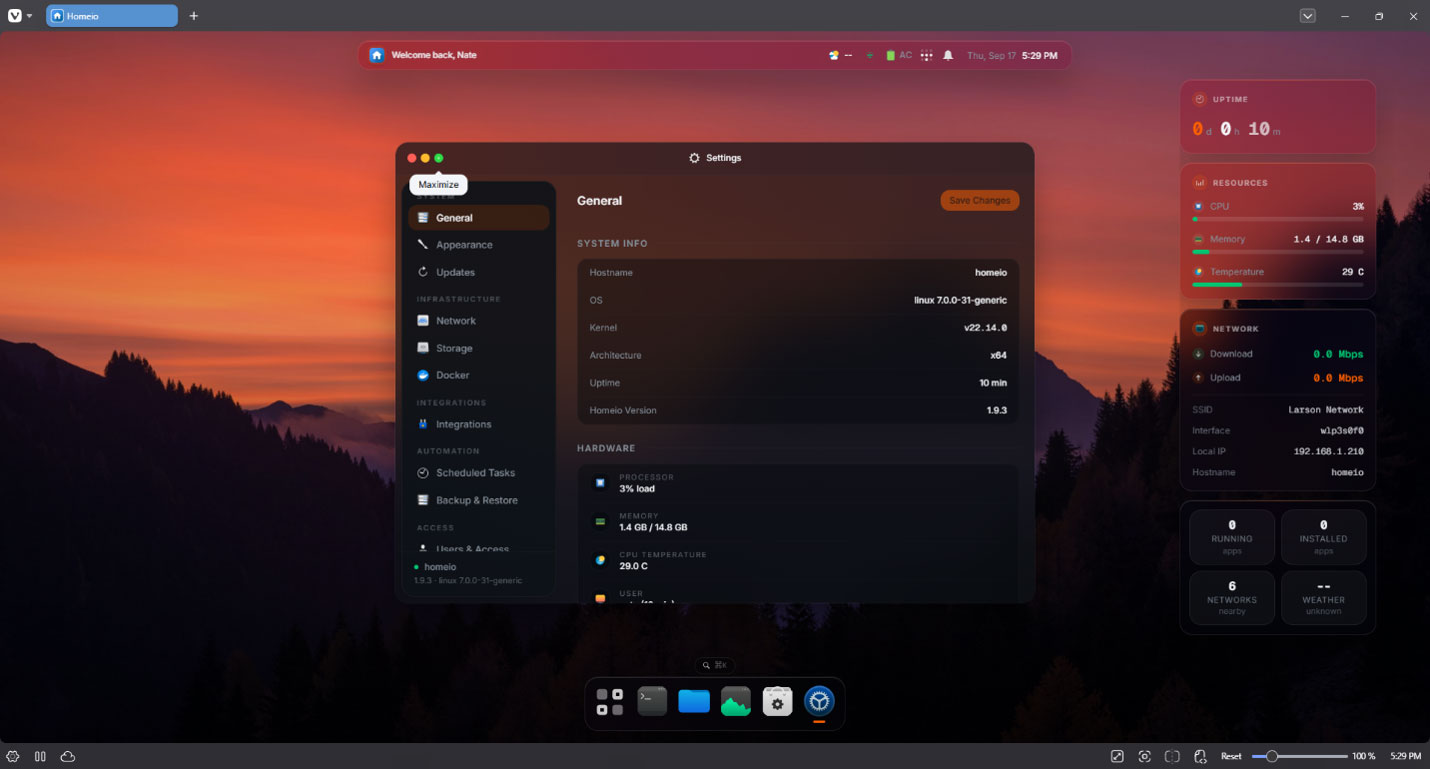
Task: Click the Running apps widget tile
Action: pos(1232,537)
